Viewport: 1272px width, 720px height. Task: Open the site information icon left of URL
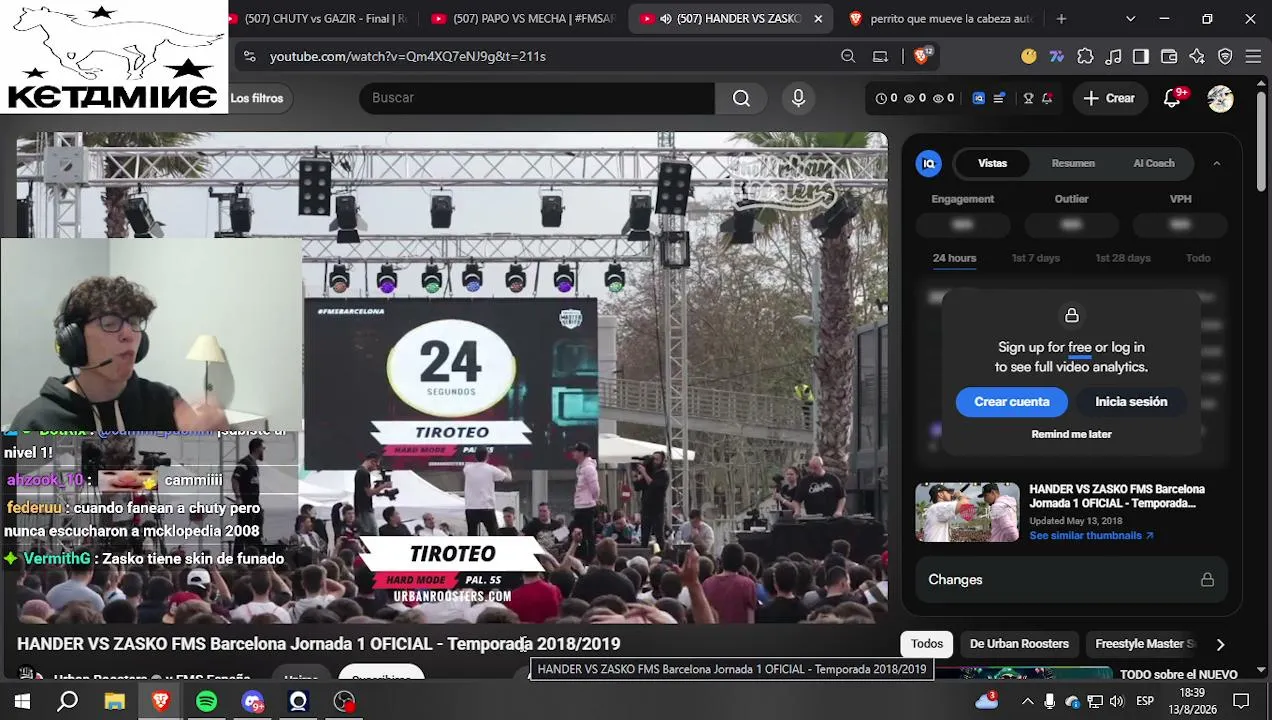(x=250, y=56)
